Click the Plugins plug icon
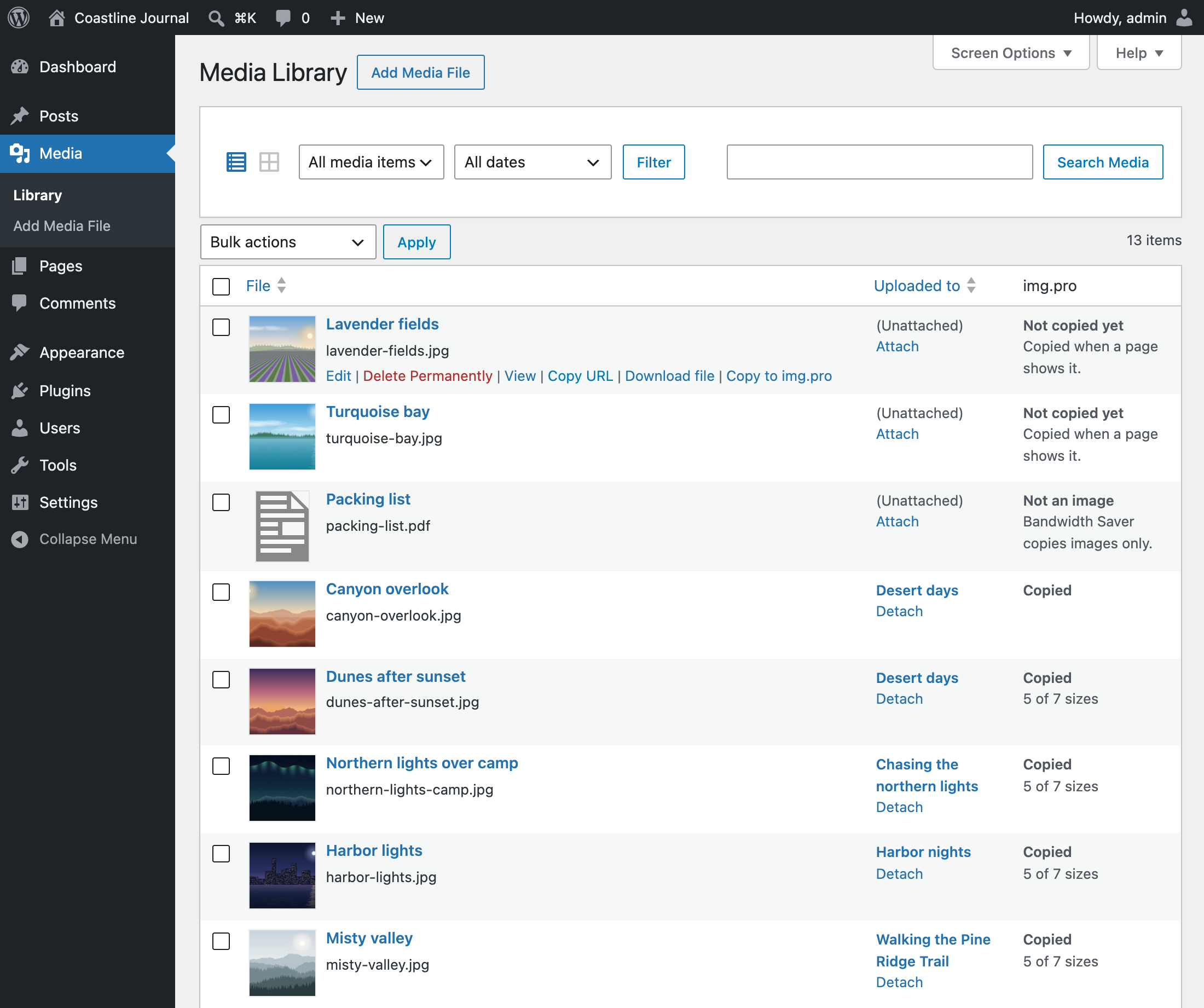1204x1008 pixels. pyautogui.click(x=20, y=391)
